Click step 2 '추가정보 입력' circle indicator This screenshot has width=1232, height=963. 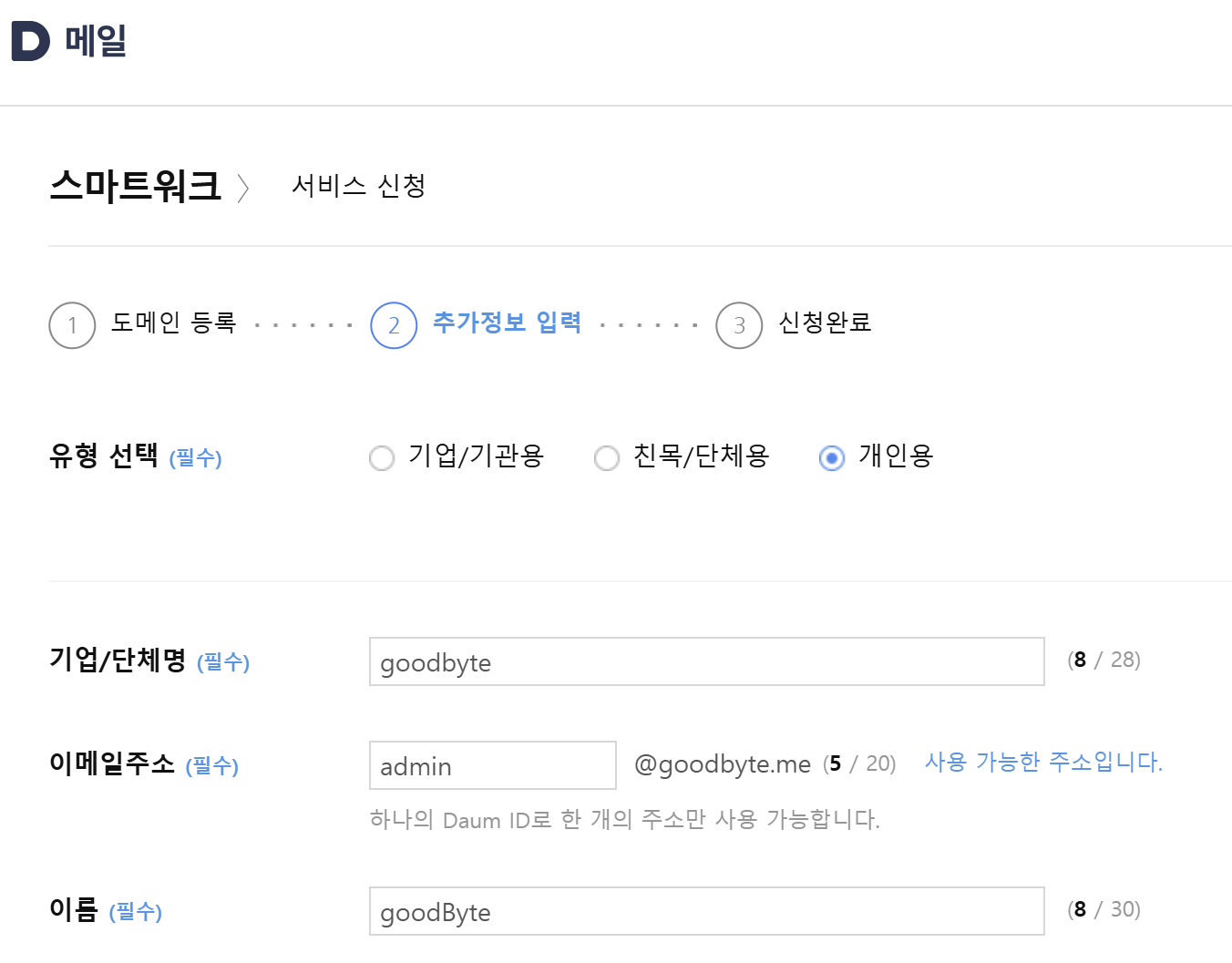tap(393, 325)
